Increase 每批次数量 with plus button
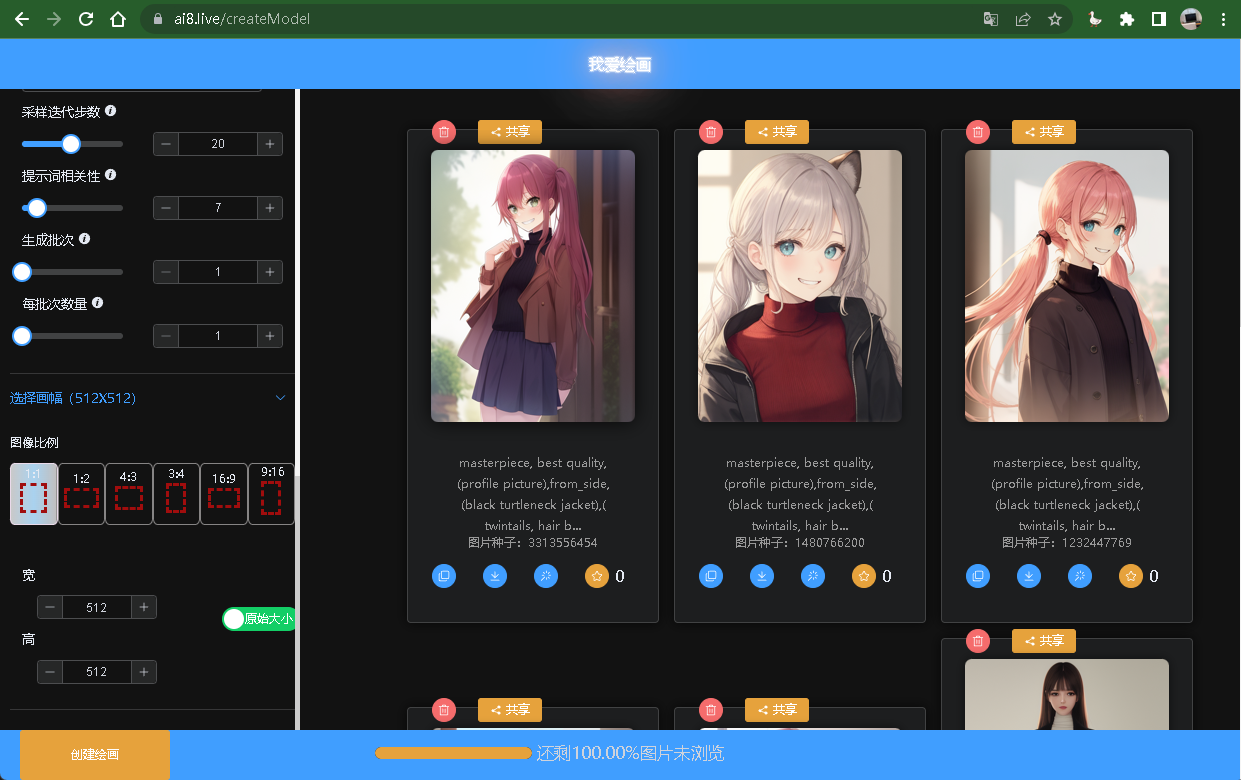This screenshot has height=780, width=1241. 270,336
